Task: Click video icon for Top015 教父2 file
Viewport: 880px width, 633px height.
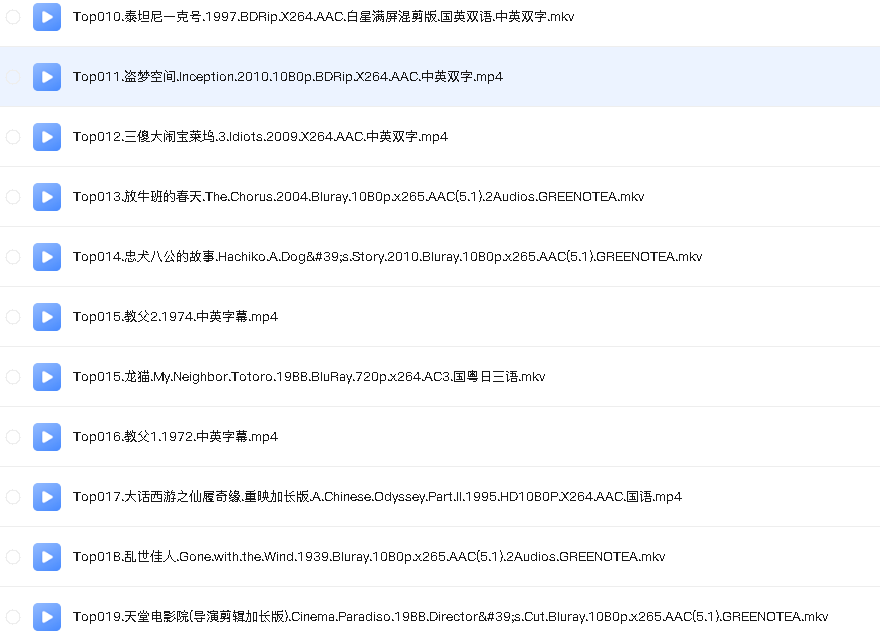Action: [x=47, y=317]
